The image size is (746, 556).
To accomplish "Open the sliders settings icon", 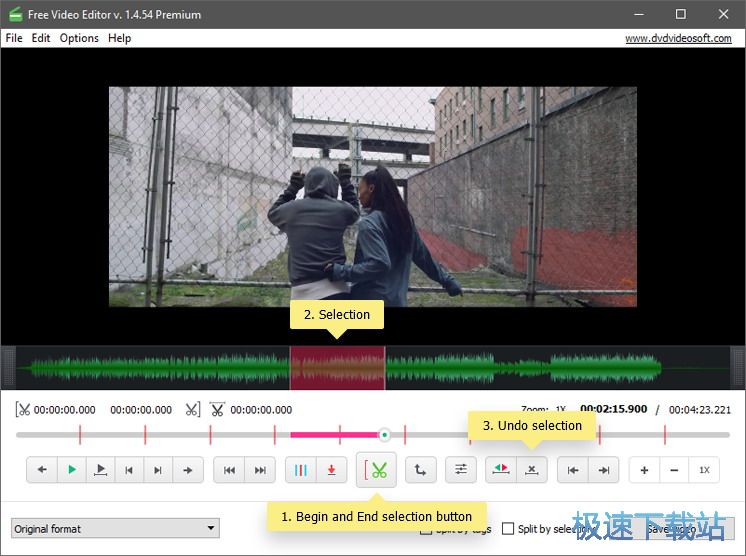I will pos(461,470).
